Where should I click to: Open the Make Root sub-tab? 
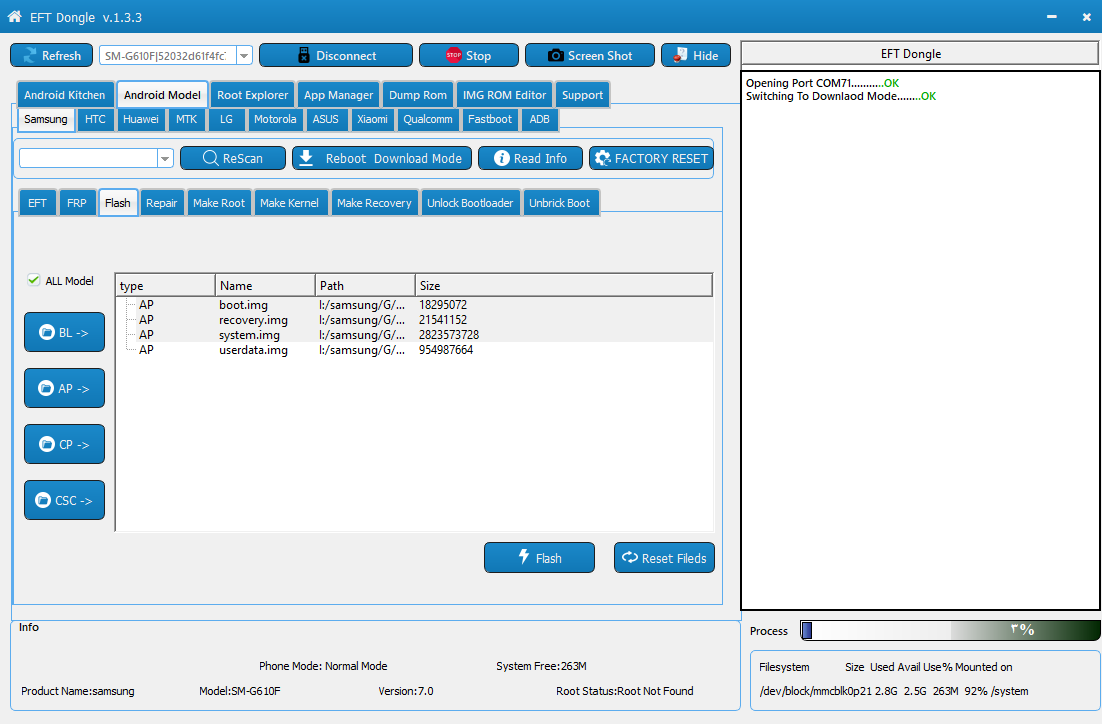click(219, 203)
